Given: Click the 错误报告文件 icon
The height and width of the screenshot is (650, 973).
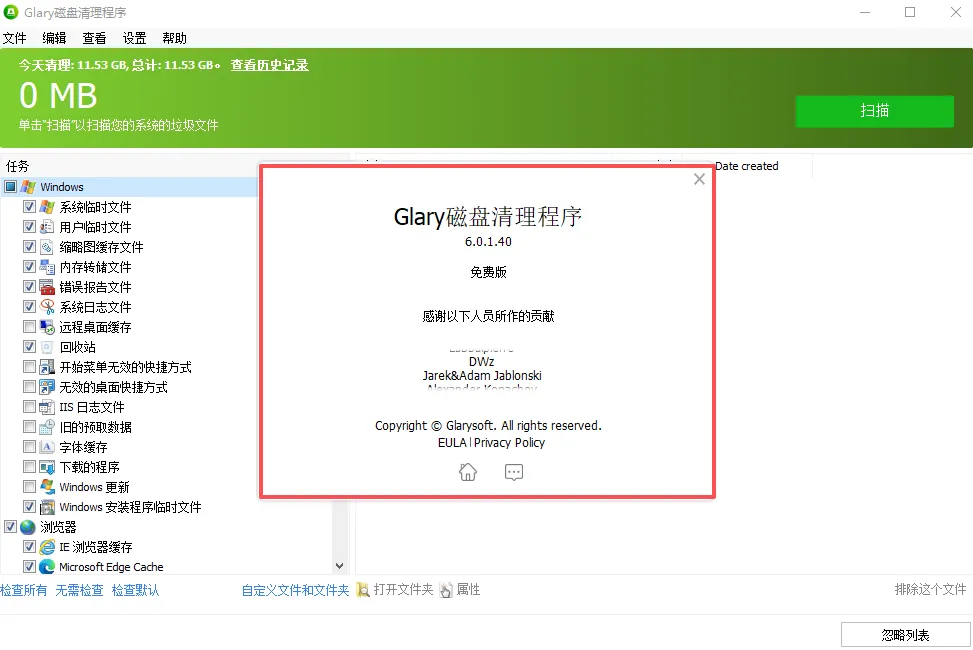Looking at the screenshot, I should [x=47, y=287].
